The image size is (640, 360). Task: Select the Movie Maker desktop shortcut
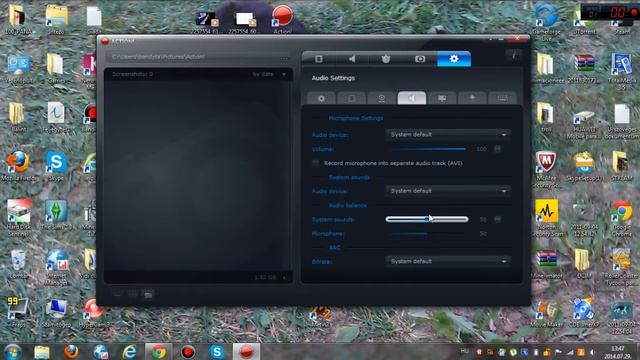tap(546, 313)
